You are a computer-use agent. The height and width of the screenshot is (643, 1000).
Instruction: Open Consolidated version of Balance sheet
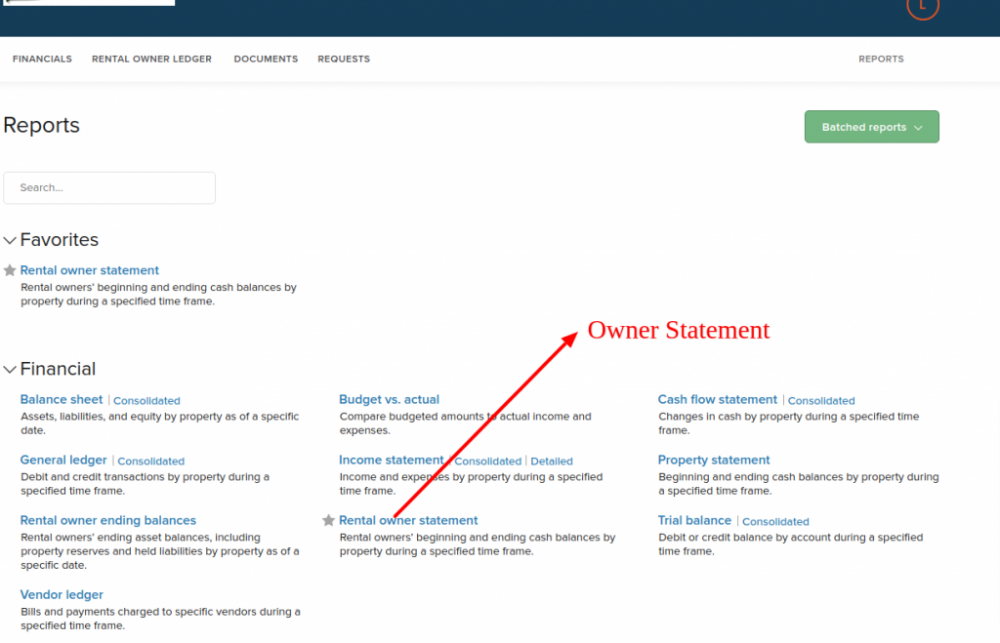(x=147, y=400)
